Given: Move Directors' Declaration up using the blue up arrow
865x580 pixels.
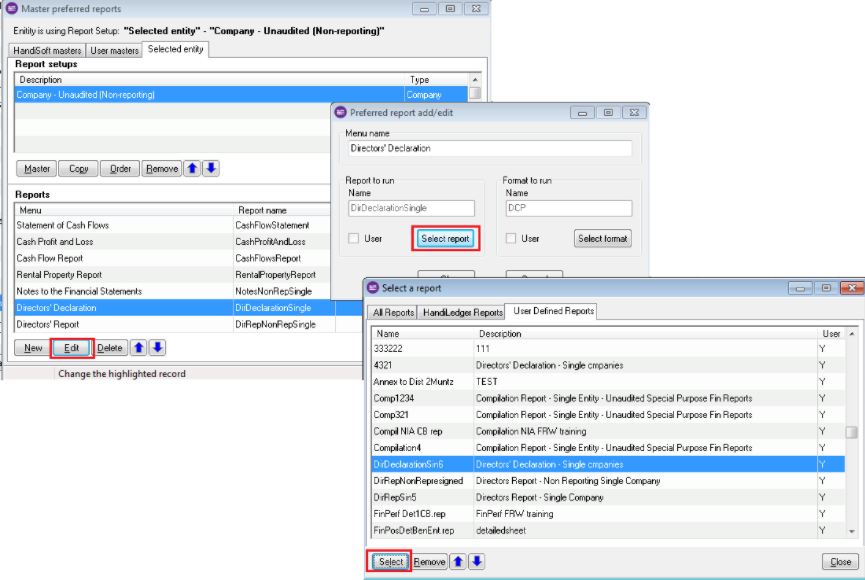Looking at the screenshot, I should click(136, 347).
